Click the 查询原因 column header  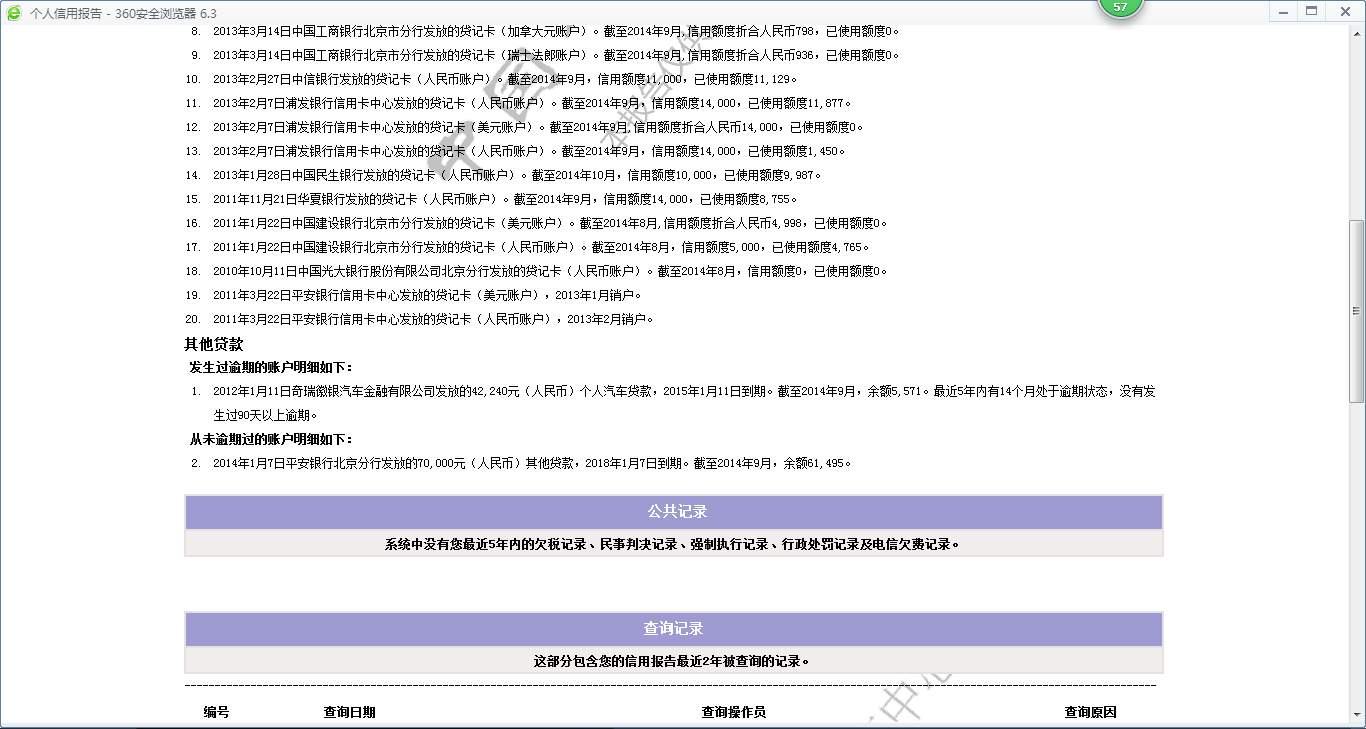tap(1090, 712)
